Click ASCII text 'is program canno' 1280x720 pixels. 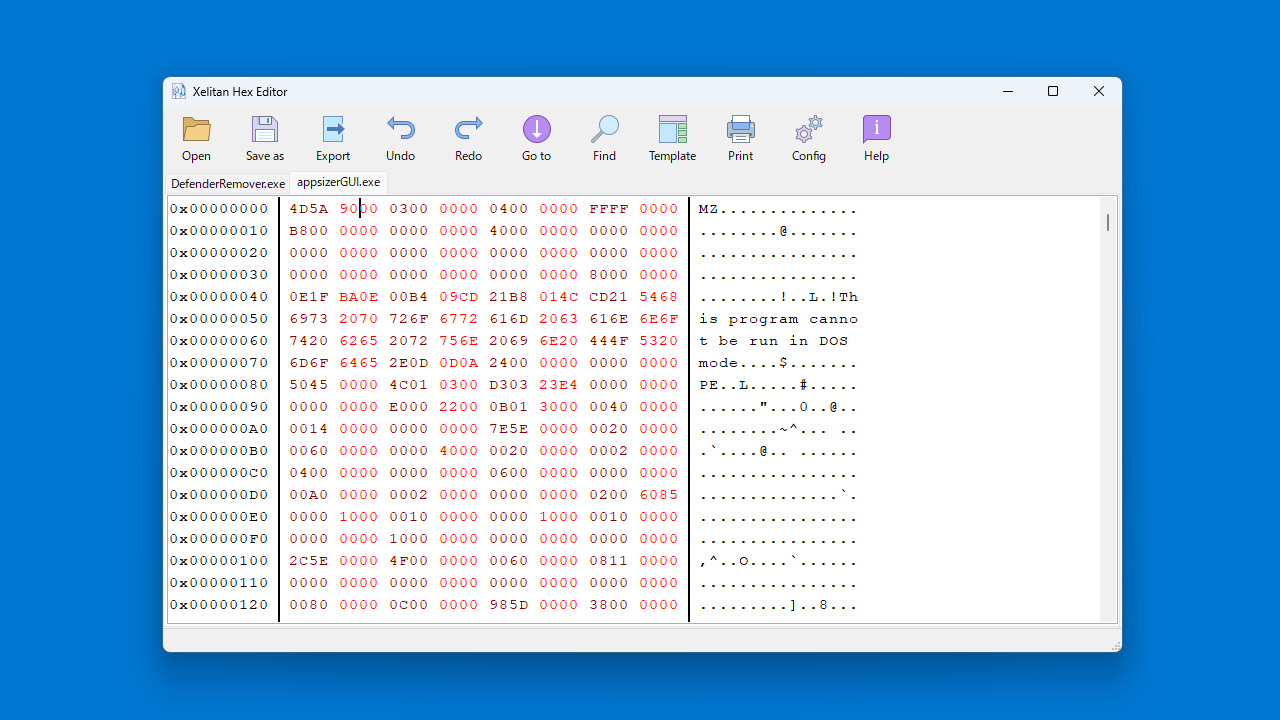click(x=779, y=319)
